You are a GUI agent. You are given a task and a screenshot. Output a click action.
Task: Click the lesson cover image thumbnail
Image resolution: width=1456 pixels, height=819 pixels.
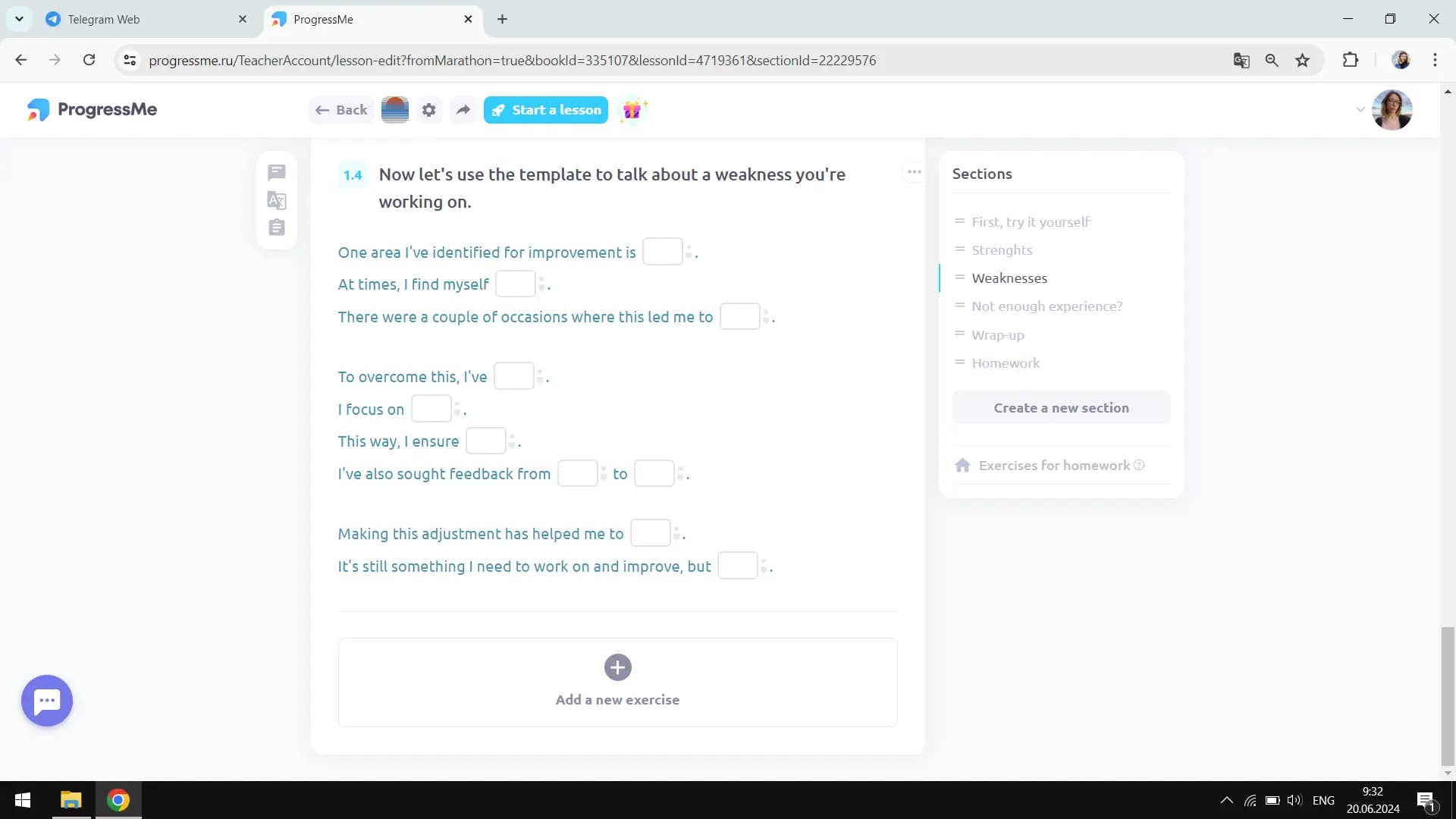click(394, 110)
